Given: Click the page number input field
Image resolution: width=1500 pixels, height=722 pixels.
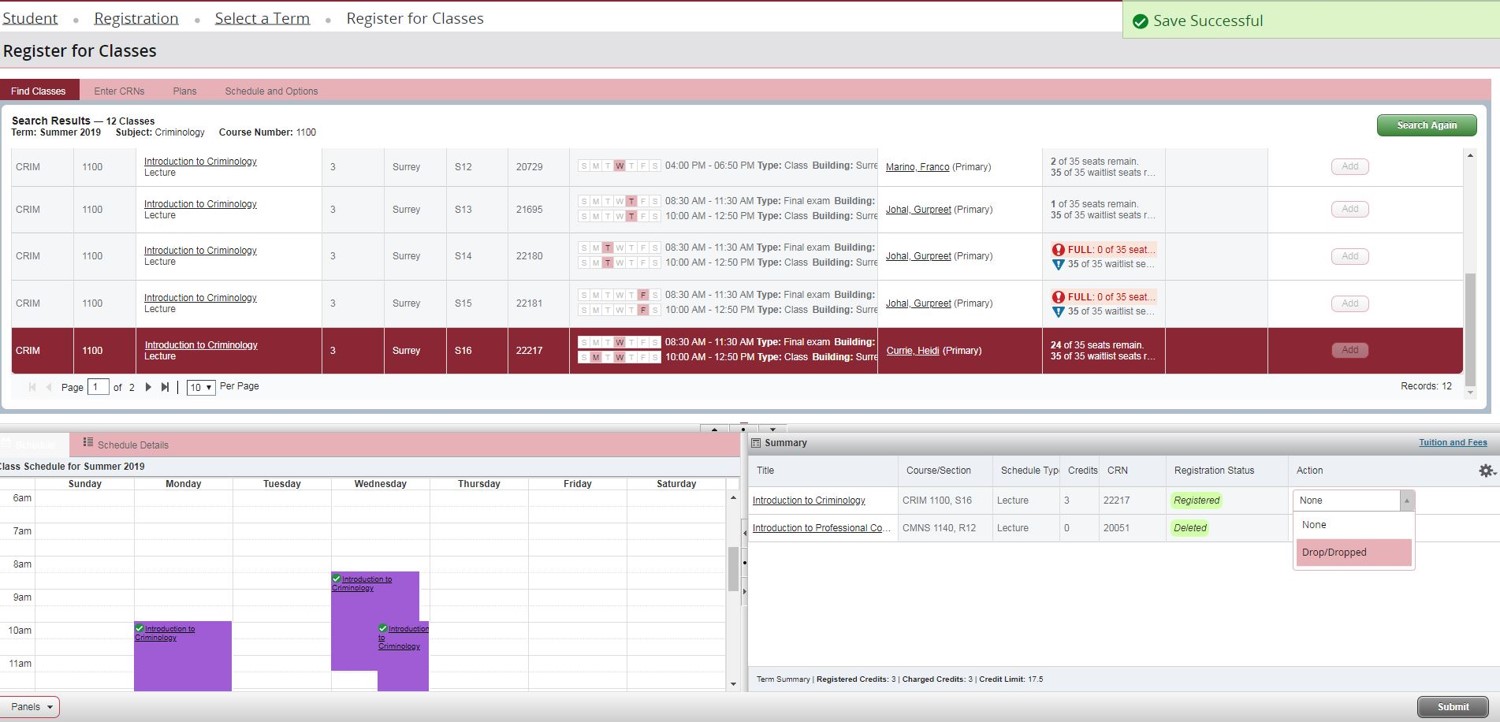Looking at the screenshot, I should [98, 387].
